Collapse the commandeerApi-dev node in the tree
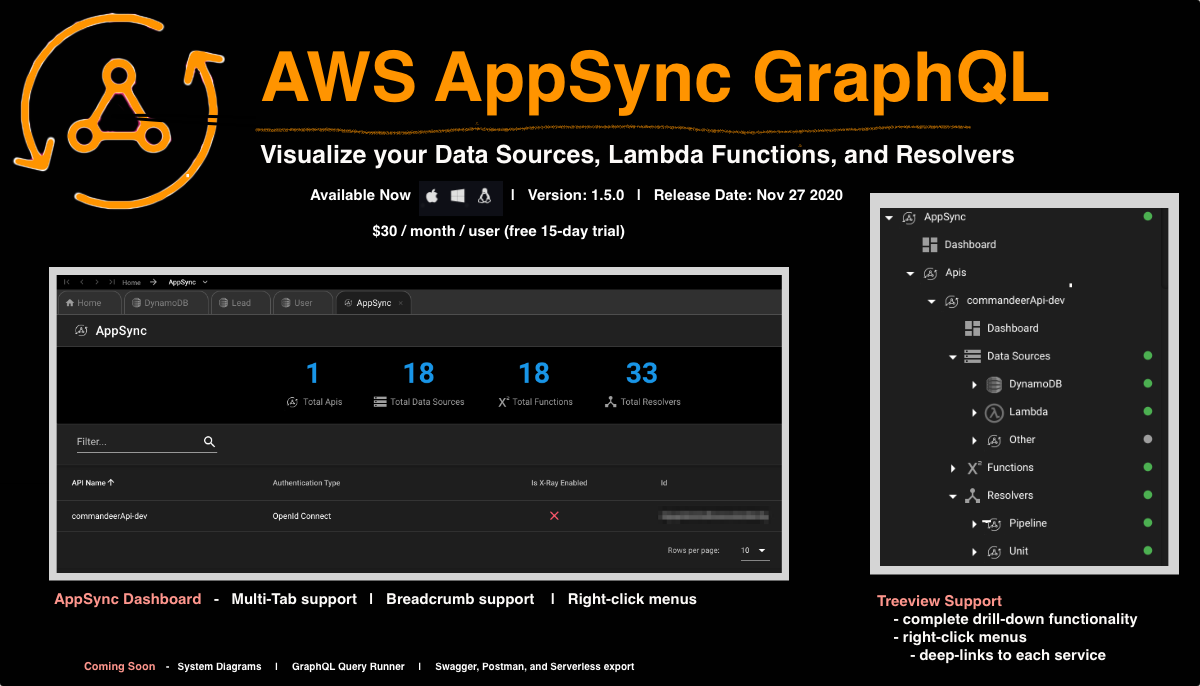1200x686 pixels. (931, 301)
